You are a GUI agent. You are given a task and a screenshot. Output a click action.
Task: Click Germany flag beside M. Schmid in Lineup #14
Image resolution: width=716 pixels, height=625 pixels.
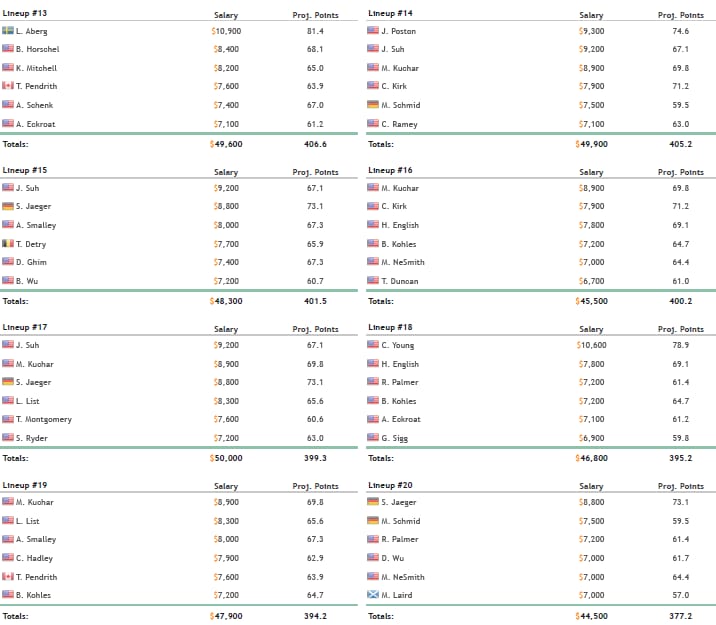point(373,105)
